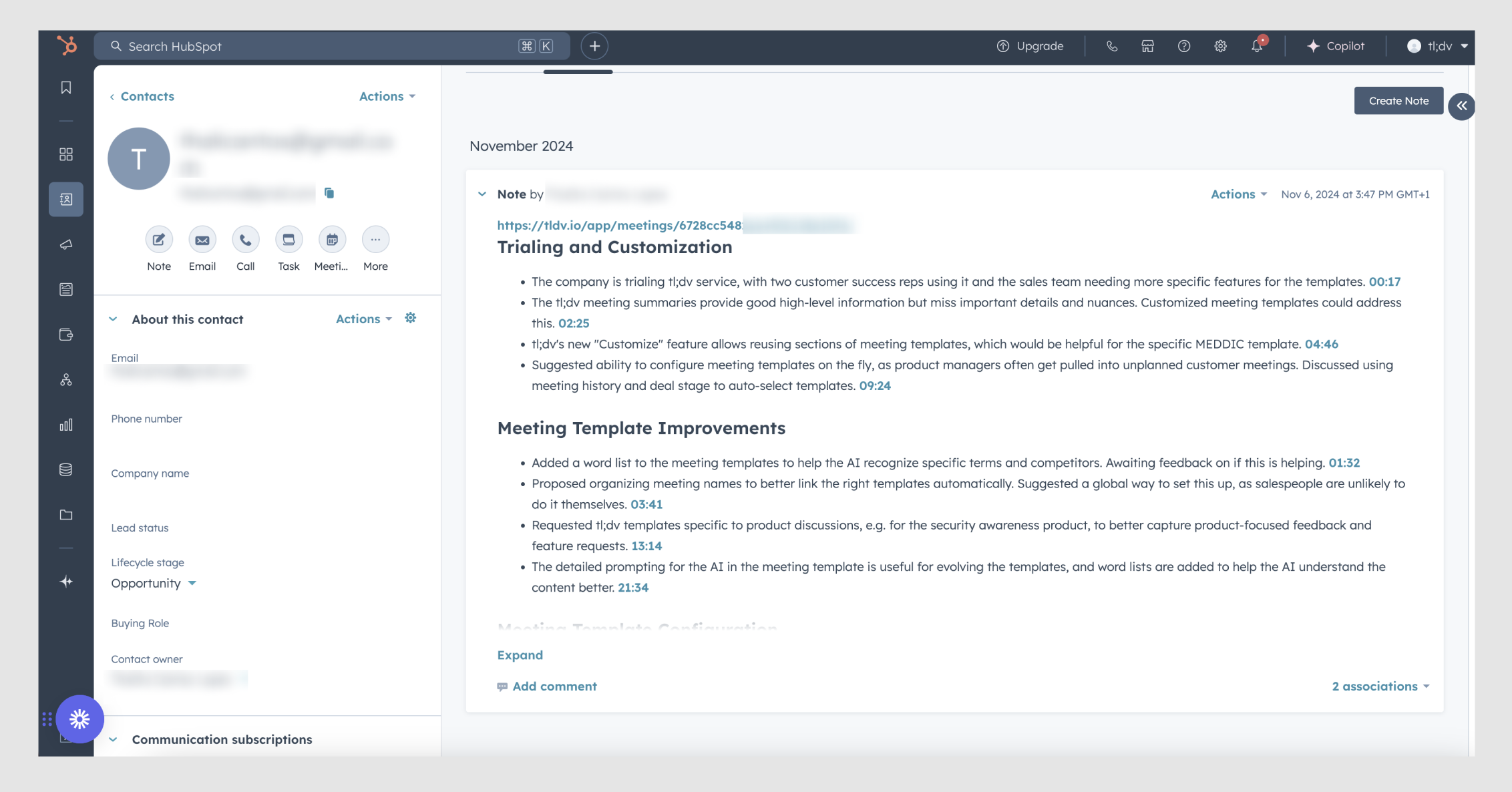1512x792 pixels.
Task: Copy contact email with copy icon
Action: click(x=329, y=193)
